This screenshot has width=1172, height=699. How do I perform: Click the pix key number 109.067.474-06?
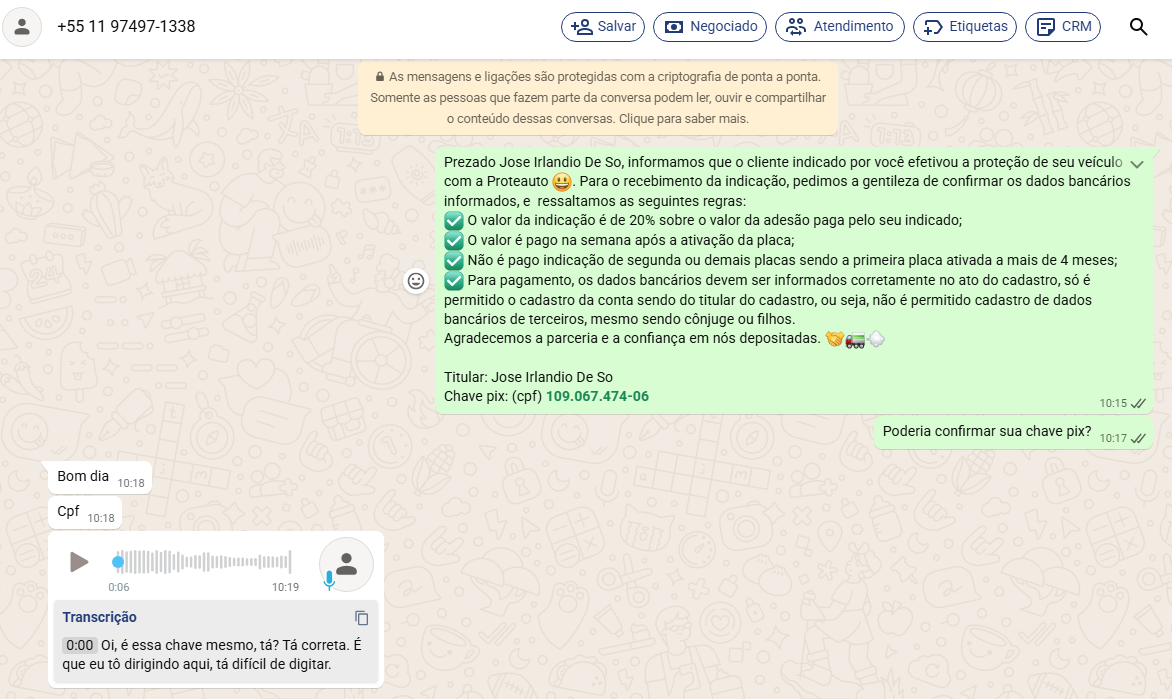pyautogui.click(x=597, y=396)
